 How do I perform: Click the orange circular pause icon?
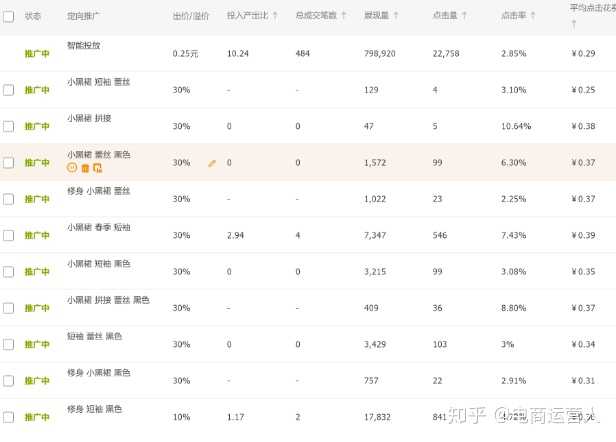point(72,168)
